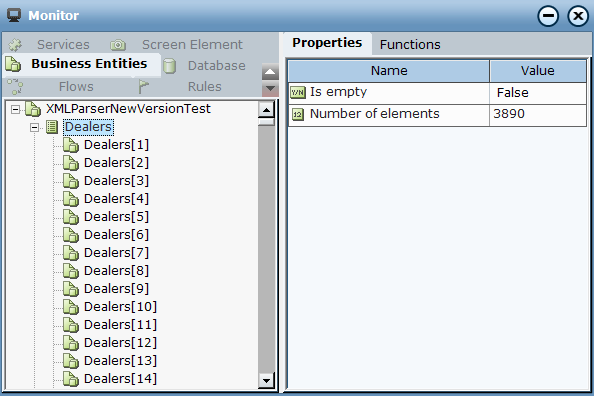Click the Monitor computer icon in title bar
Viewport: 594px width, 396px height.
coord(14,16)
